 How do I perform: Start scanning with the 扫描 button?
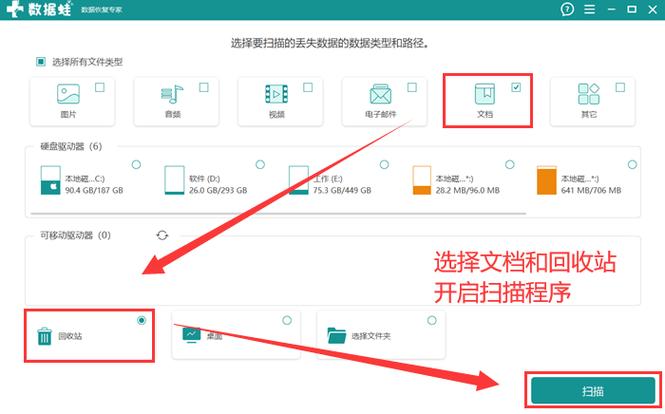click(x=593, y=390)
